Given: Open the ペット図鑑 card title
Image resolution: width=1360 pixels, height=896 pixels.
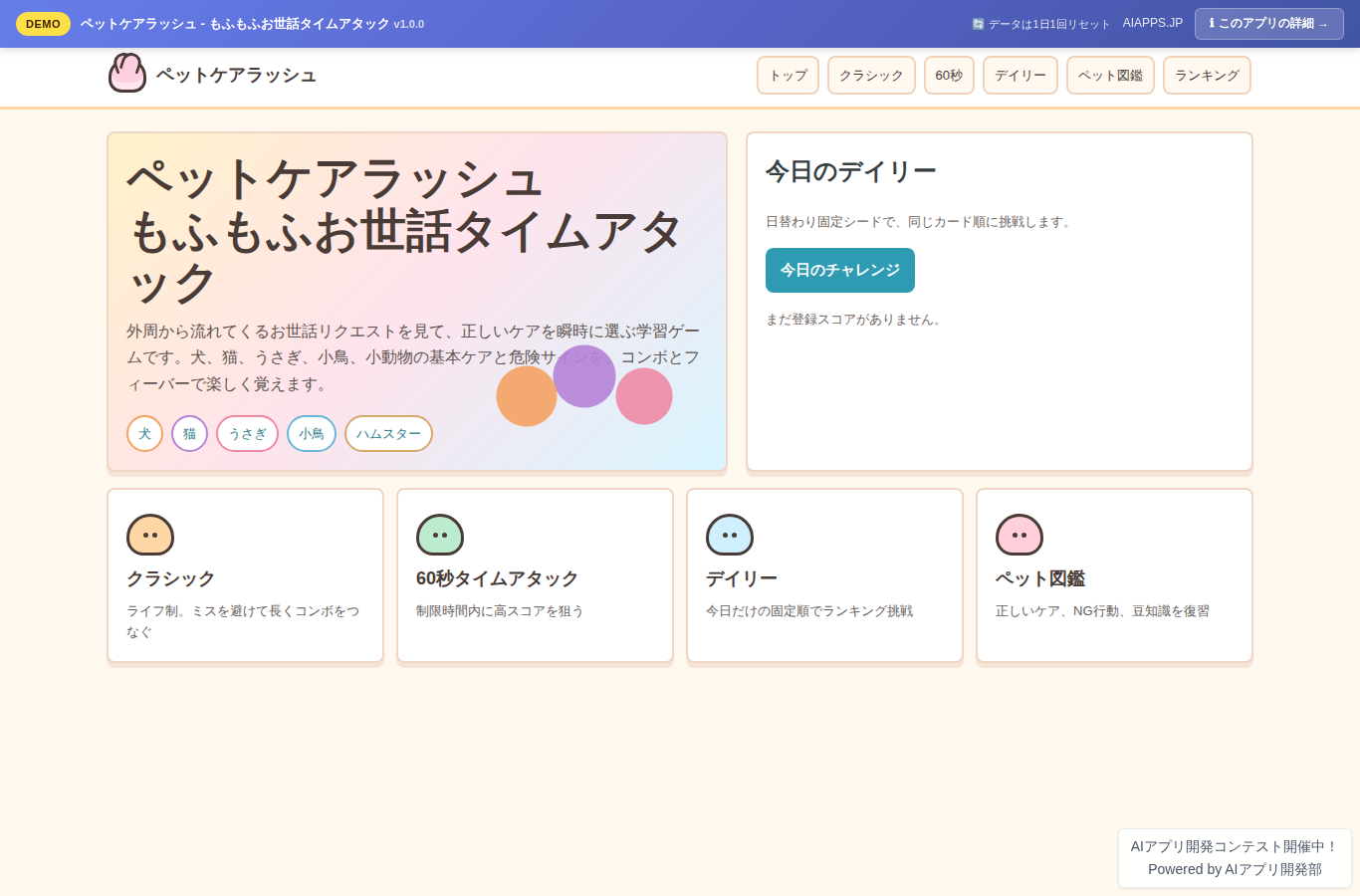Looking at the screenshot, I should [x=1040, y=578].
